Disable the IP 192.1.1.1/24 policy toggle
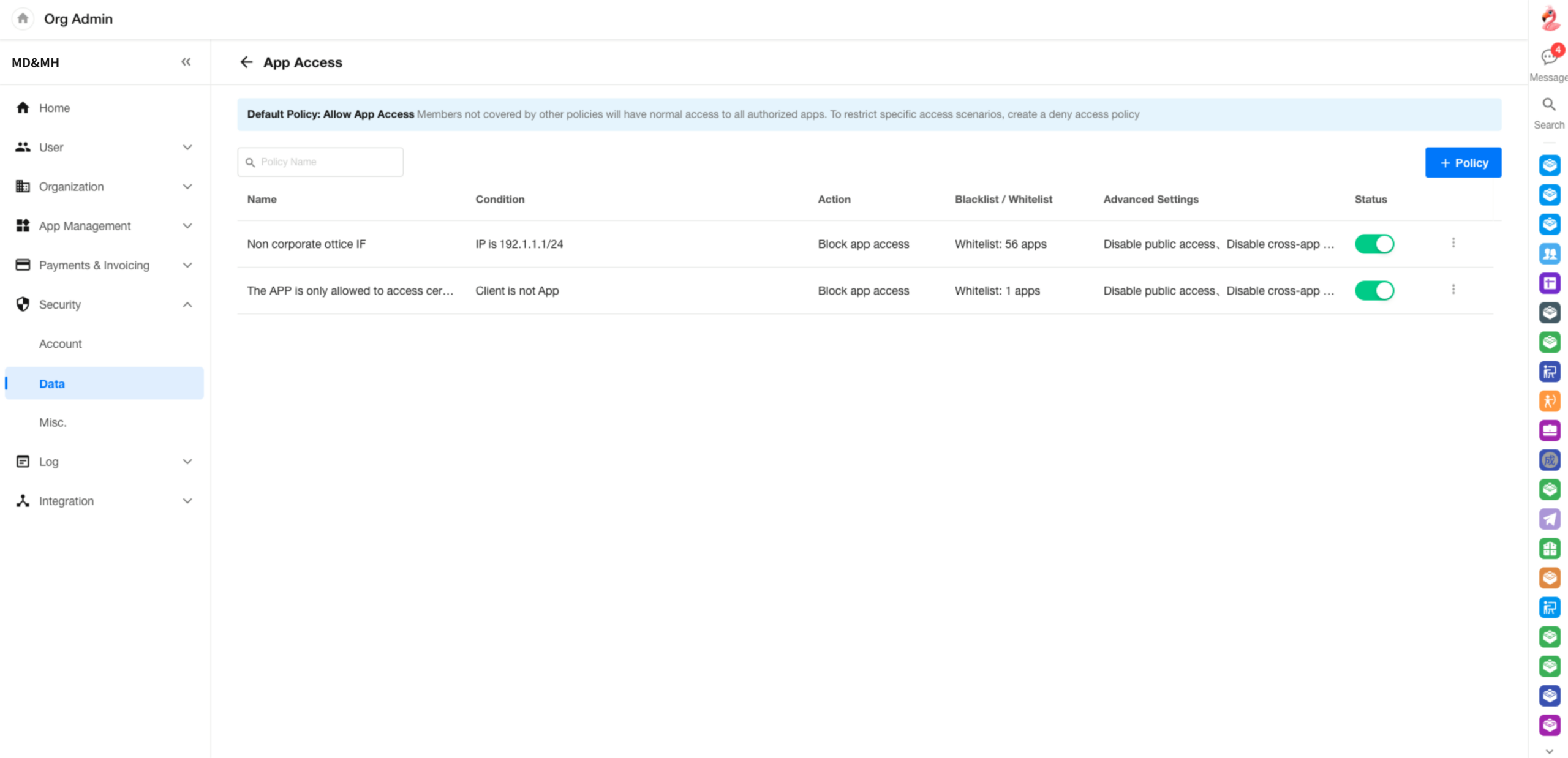The width and height of the screenshot is (1568, 758). (1374, 244)
